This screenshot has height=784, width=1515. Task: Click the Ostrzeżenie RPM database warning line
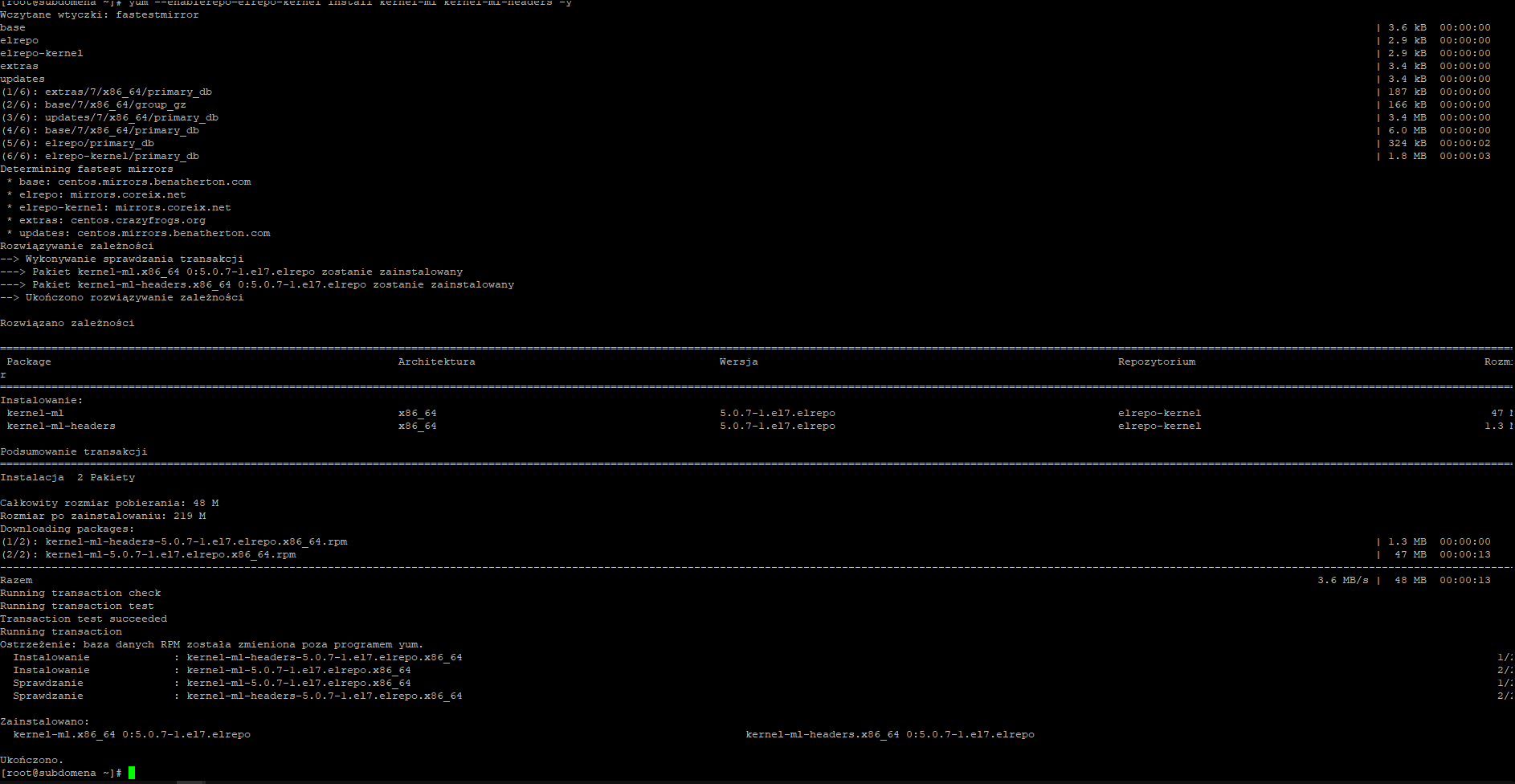(211, 644)
